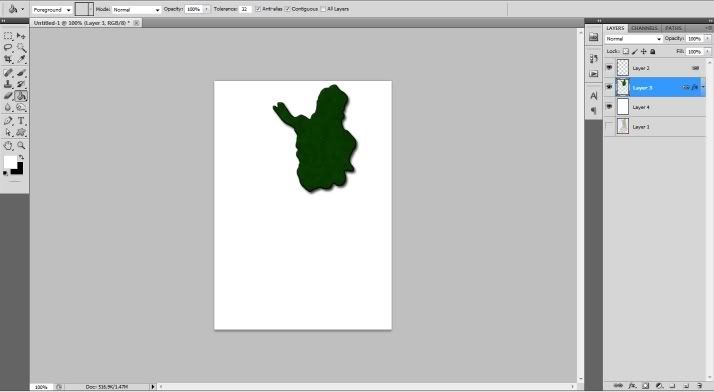Viewport: 714px width, 392px height.
Task: Select the Brush tool
Action: click(x=21, y=72)
